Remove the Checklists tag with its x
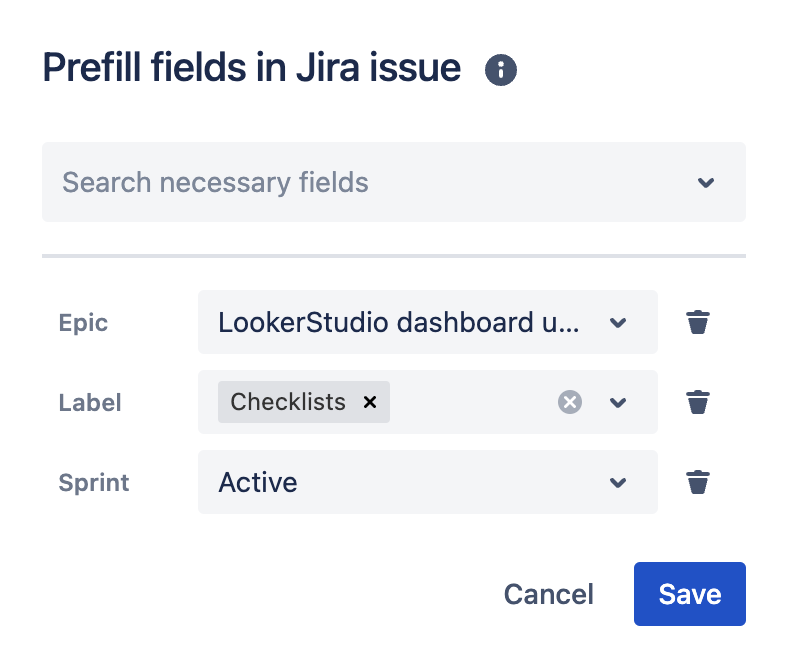Image resolution: width=792 pixels, height=672 pixels. click(370, 402)
